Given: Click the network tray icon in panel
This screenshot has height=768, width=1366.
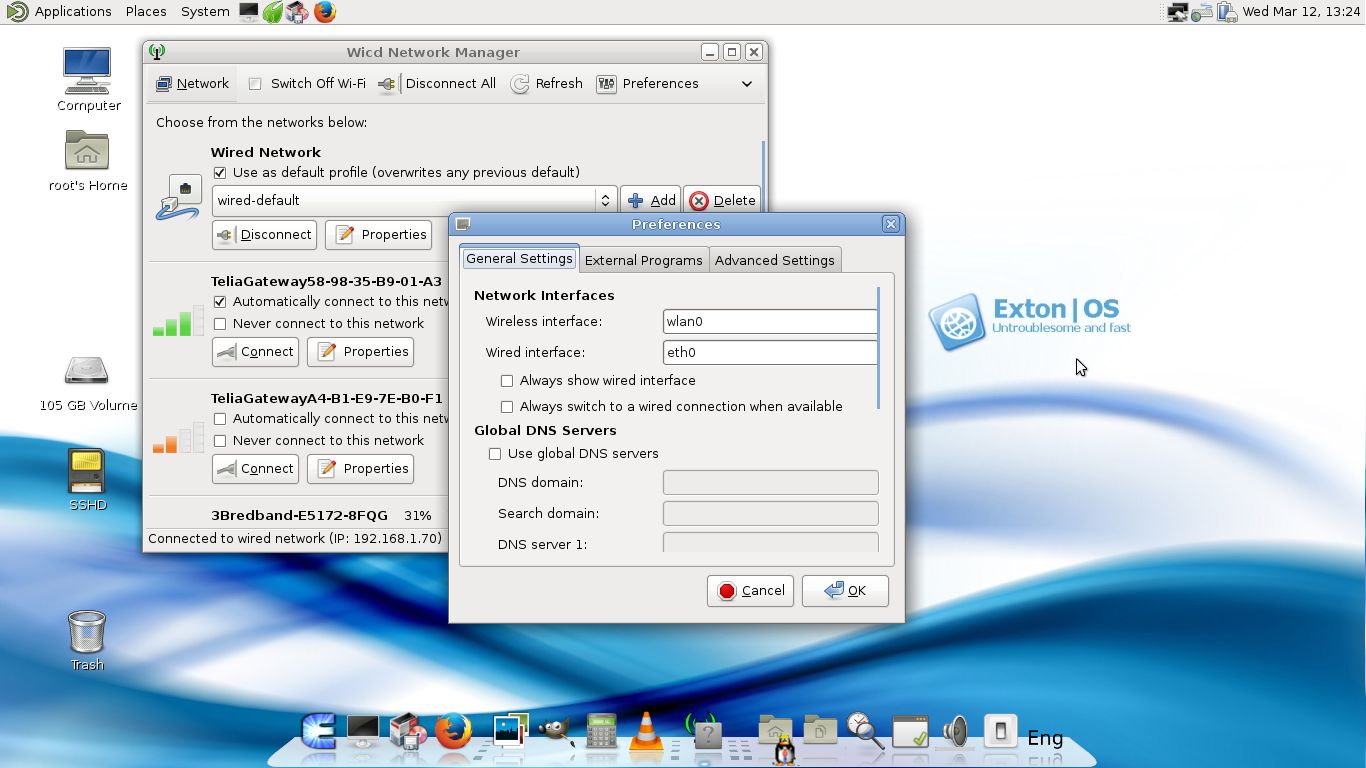Looking at the screenshot, I should (x=1178, y=12).
